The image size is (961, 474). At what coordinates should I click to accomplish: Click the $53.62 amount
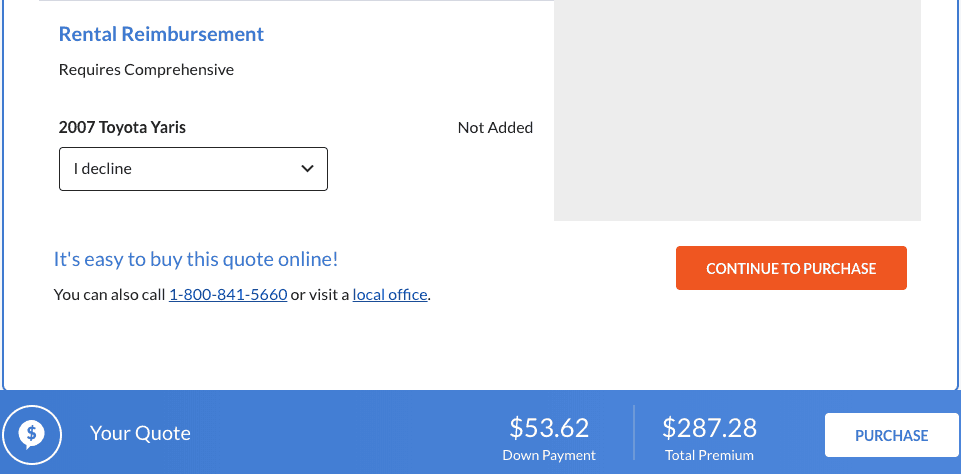pos(549,428)
